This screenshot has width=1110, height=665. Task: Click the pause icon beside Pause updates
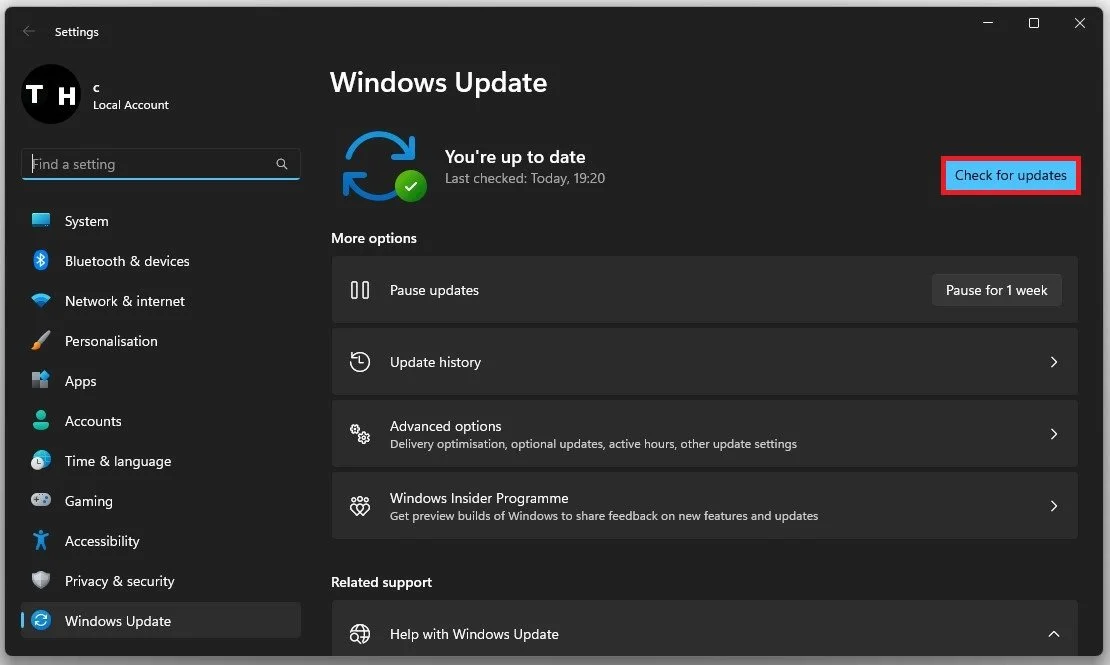pos(360,290)
